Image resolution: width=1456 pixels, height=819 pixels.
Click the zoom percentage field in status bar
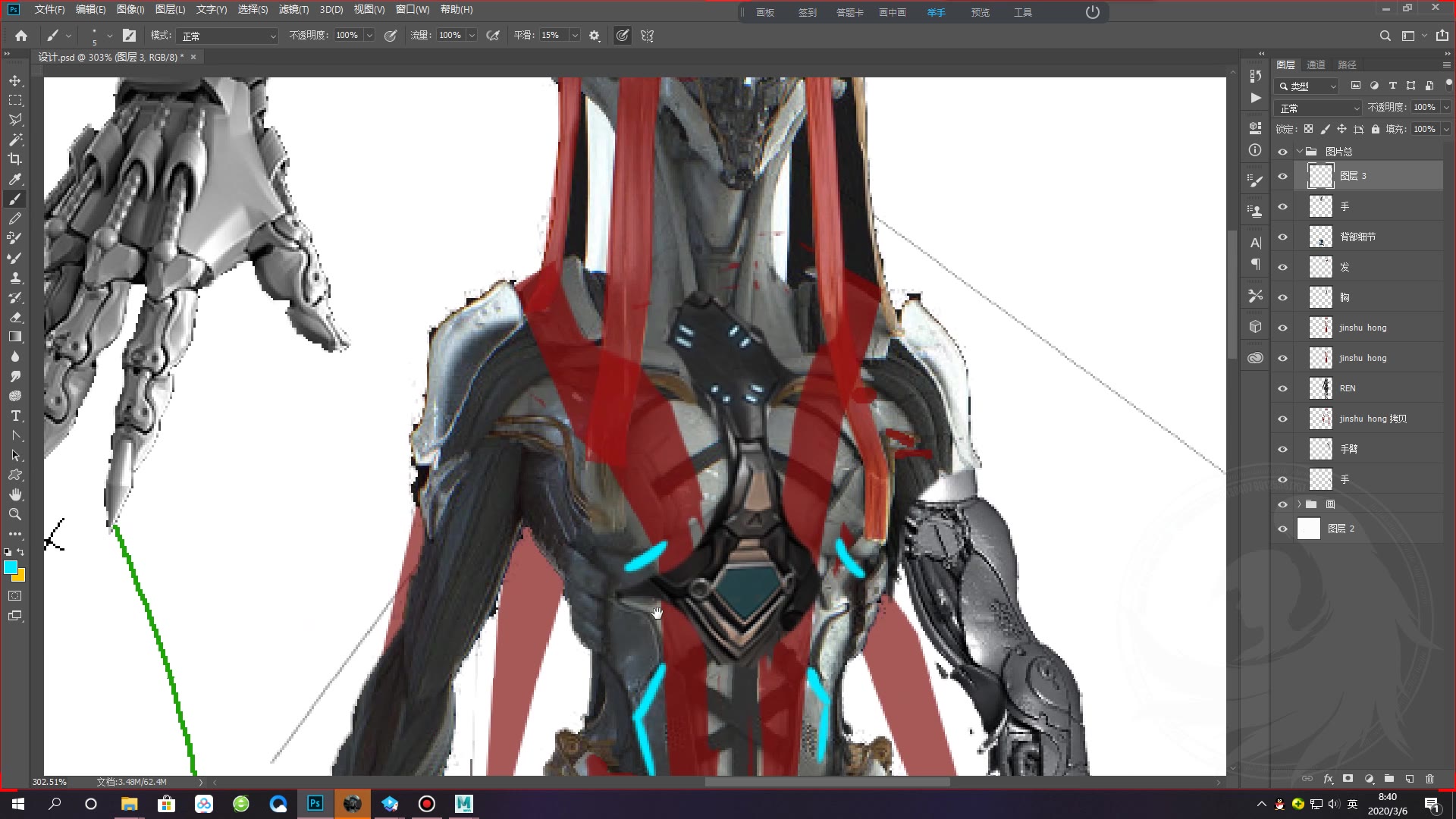click(49, 782)
